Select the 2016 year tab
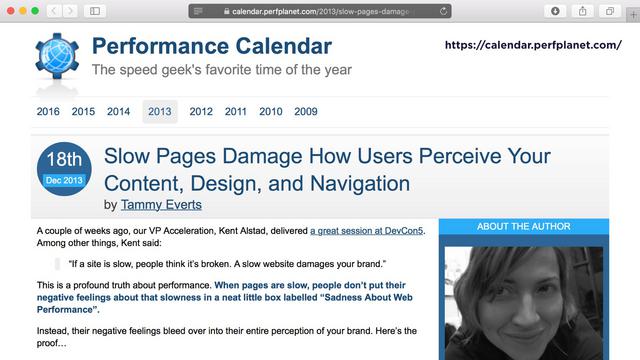Viewport: 640px width, 360px height. tap(48, 111)
